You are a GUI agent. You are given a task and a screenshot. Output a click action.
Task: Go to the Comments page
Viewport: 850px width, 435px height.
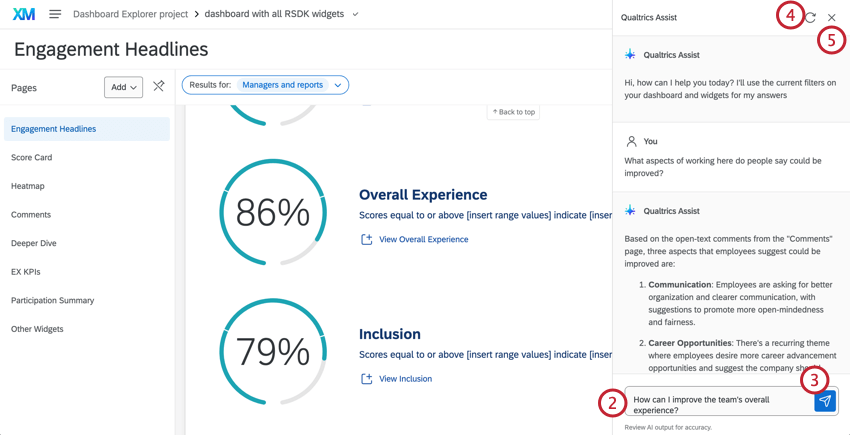coord(31,214)
